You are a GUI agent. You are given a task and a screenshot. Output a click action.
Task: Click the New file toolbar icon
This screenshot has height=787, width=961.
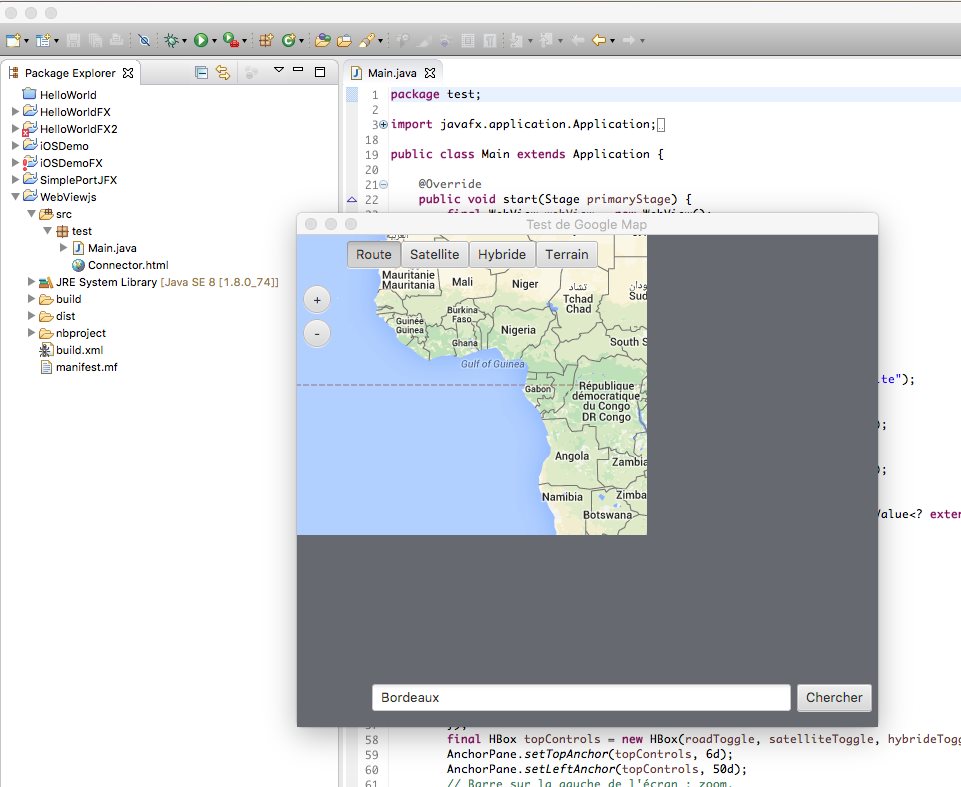13,40
